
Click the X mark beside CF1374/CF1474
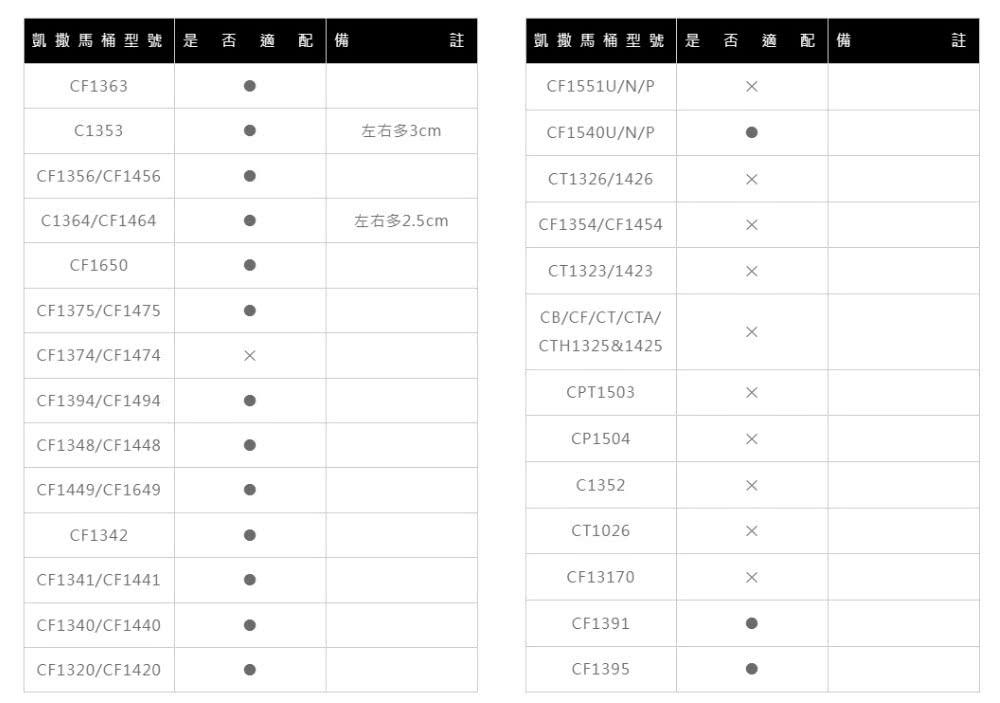[x=250, y=356]
